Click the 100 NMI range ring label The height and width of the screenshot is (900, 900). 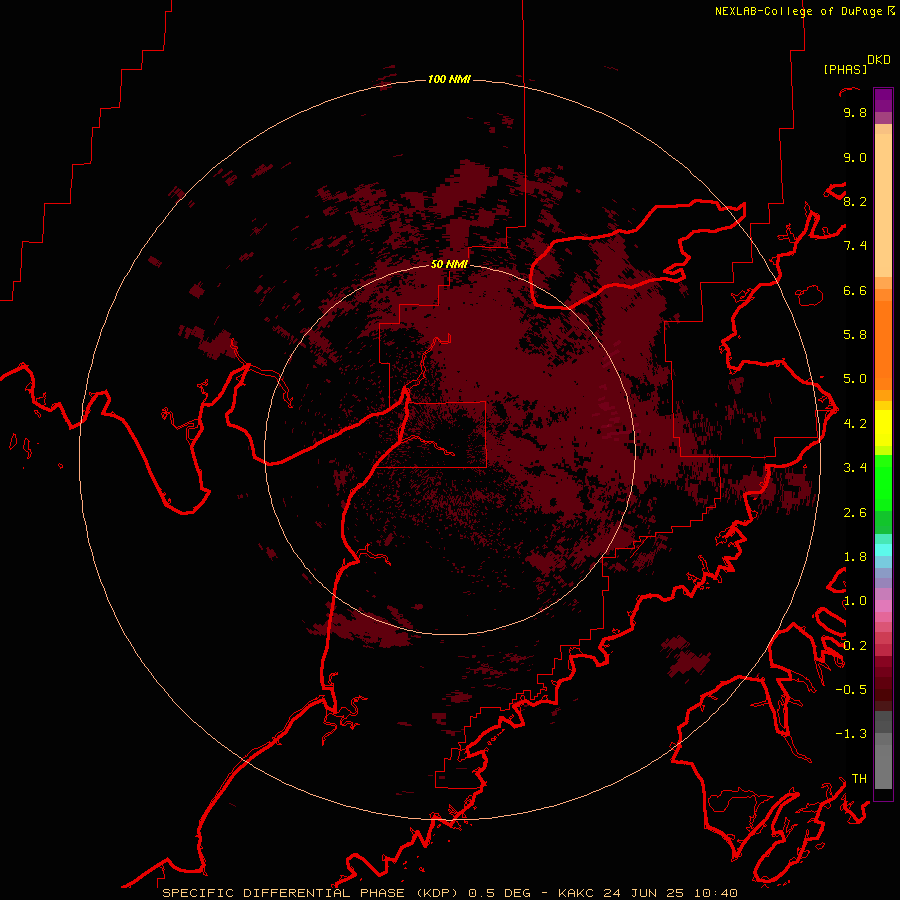(449, 79)
